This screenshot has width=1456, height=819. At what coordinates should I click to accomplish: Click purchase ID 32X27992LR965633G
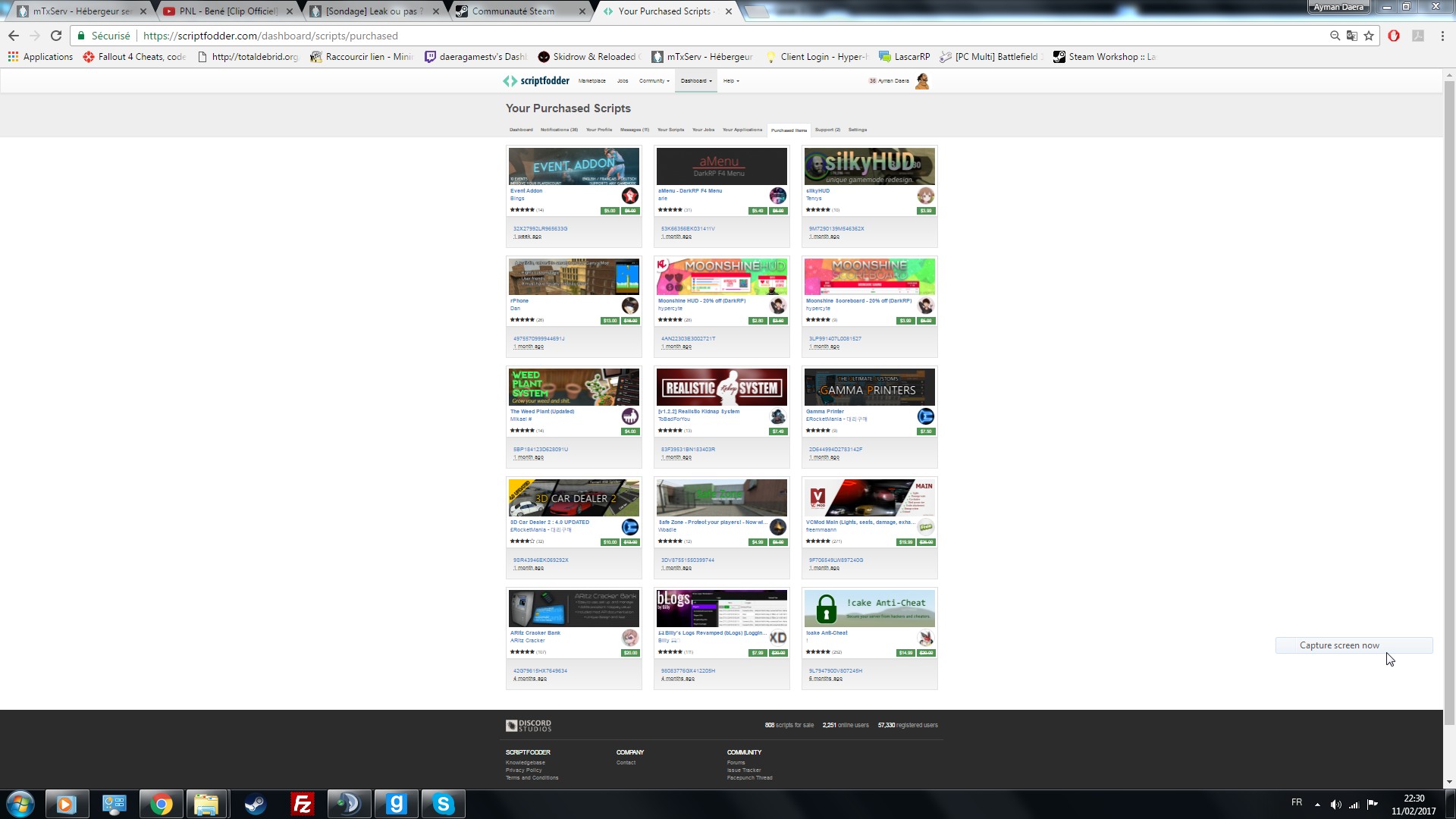click(540, 229)
